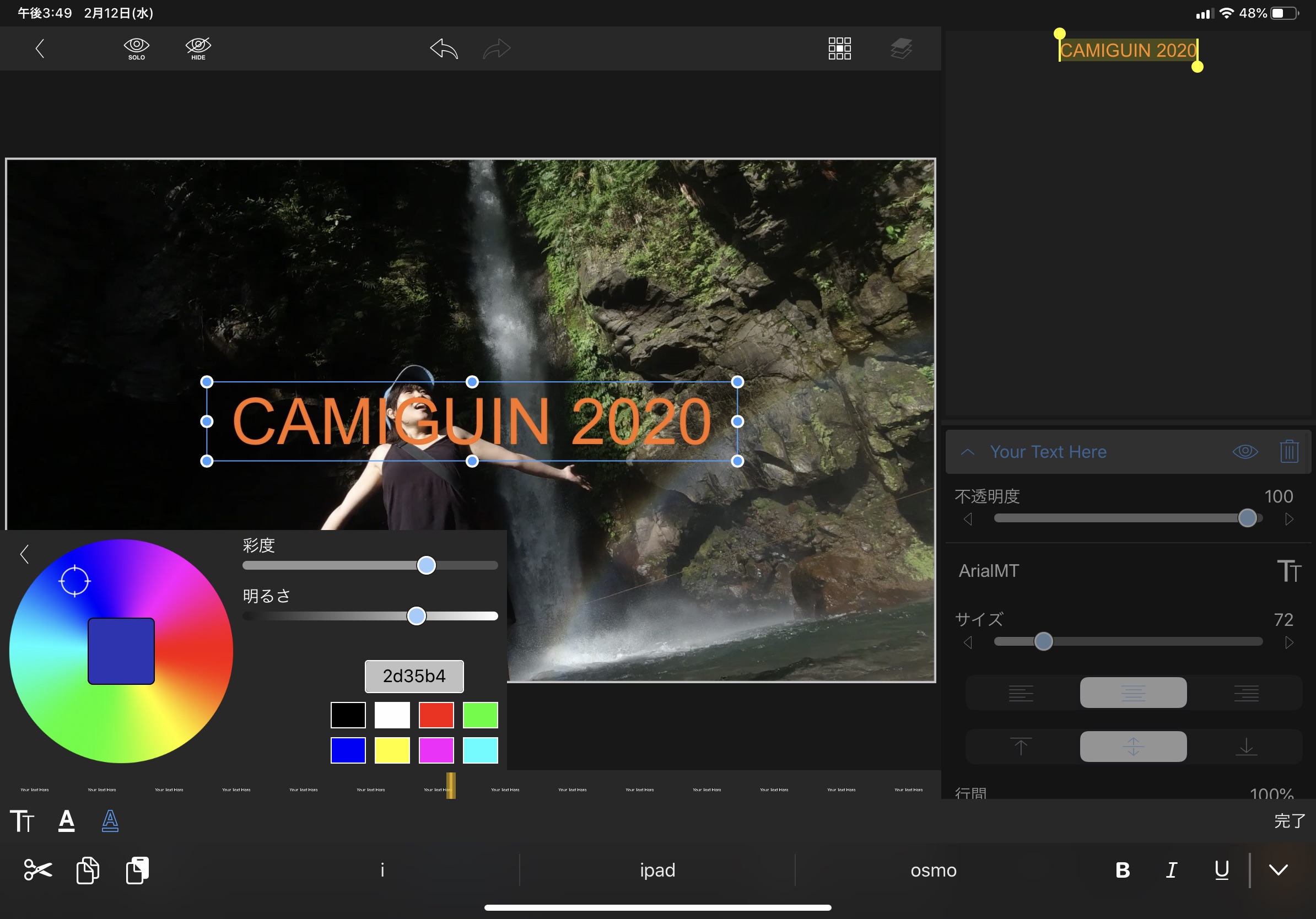Tap the copy documents icon
Viewport: 1316px width, 919px height.
[88, 870]
